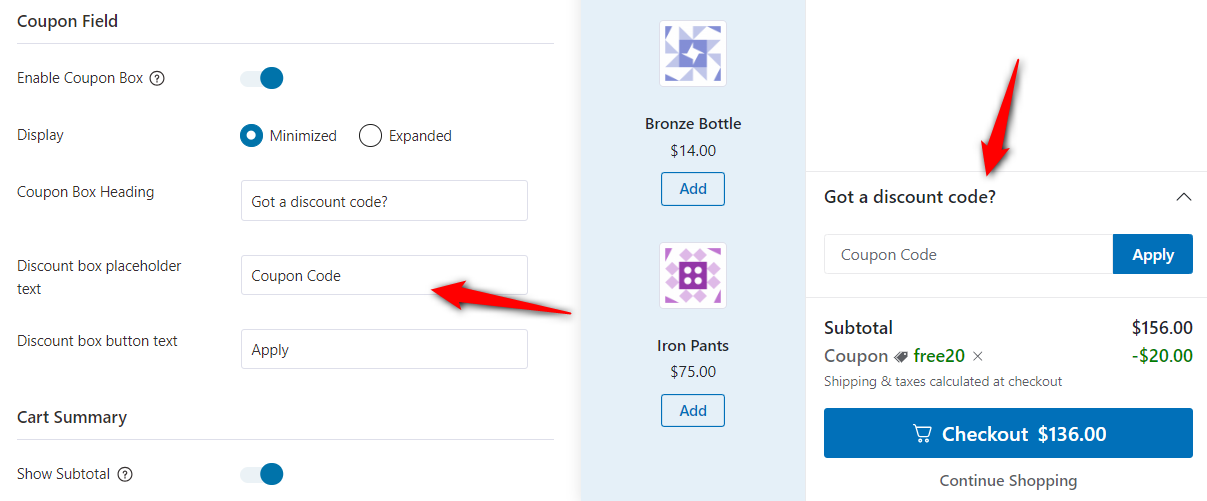Add Iron Pants to the cart
1207x501 pixels.
coord(693,411)
